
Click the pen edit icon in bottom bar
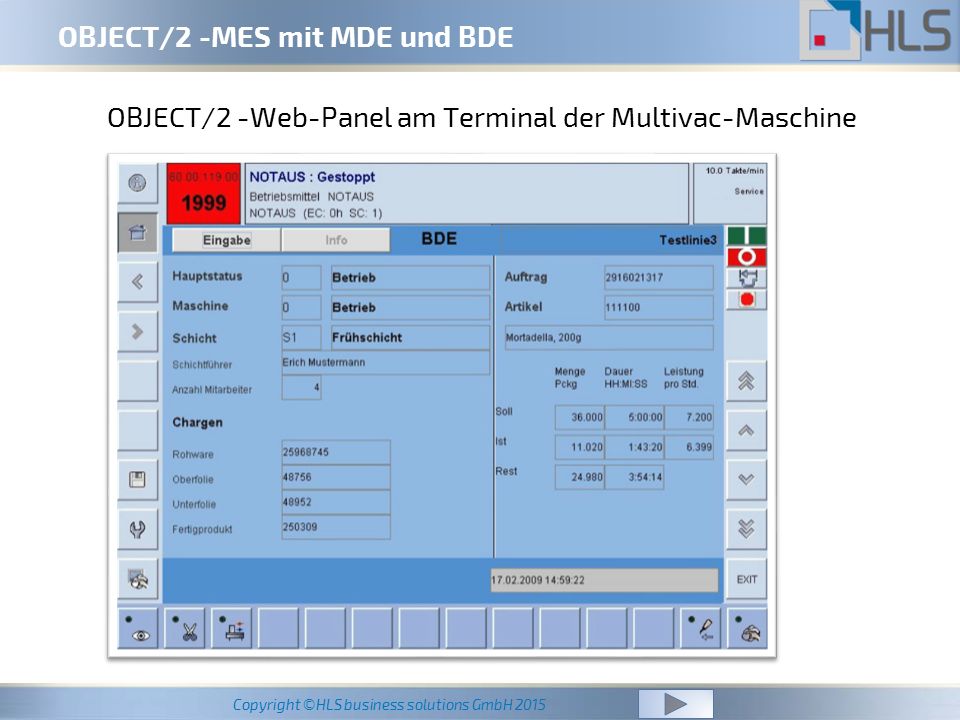[x=700, y=628]
